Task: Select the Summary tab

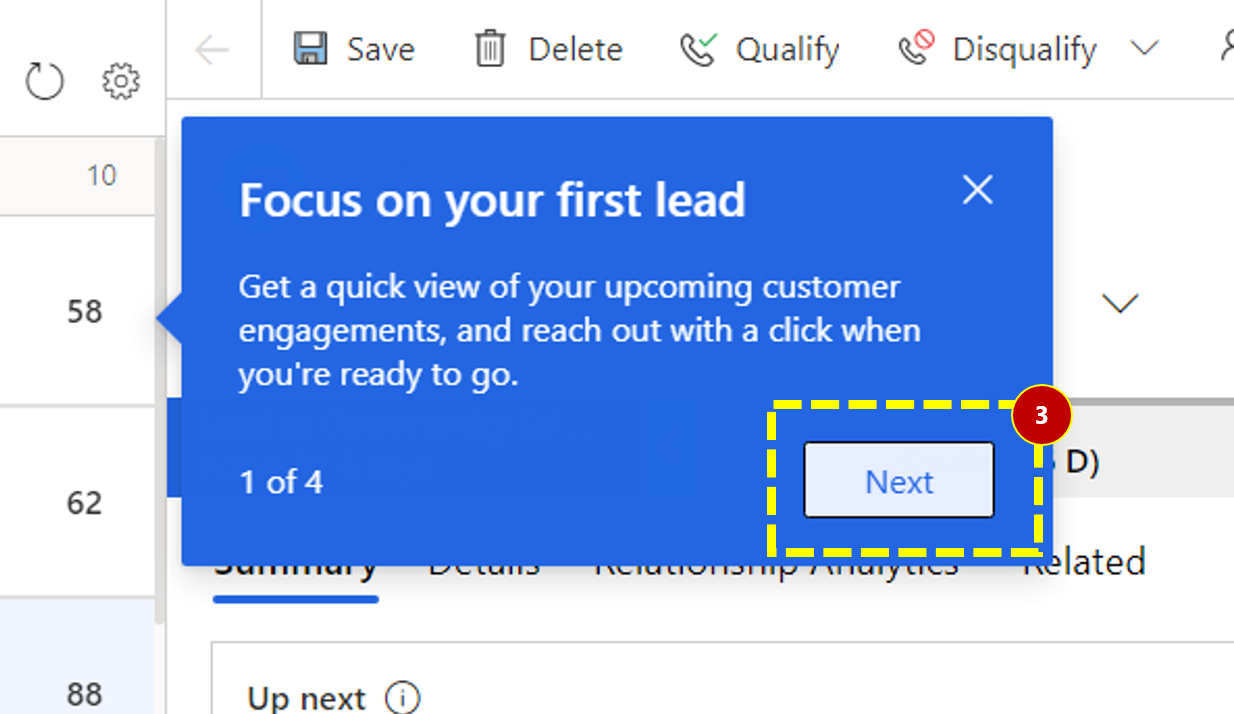Action: (296, 562)
